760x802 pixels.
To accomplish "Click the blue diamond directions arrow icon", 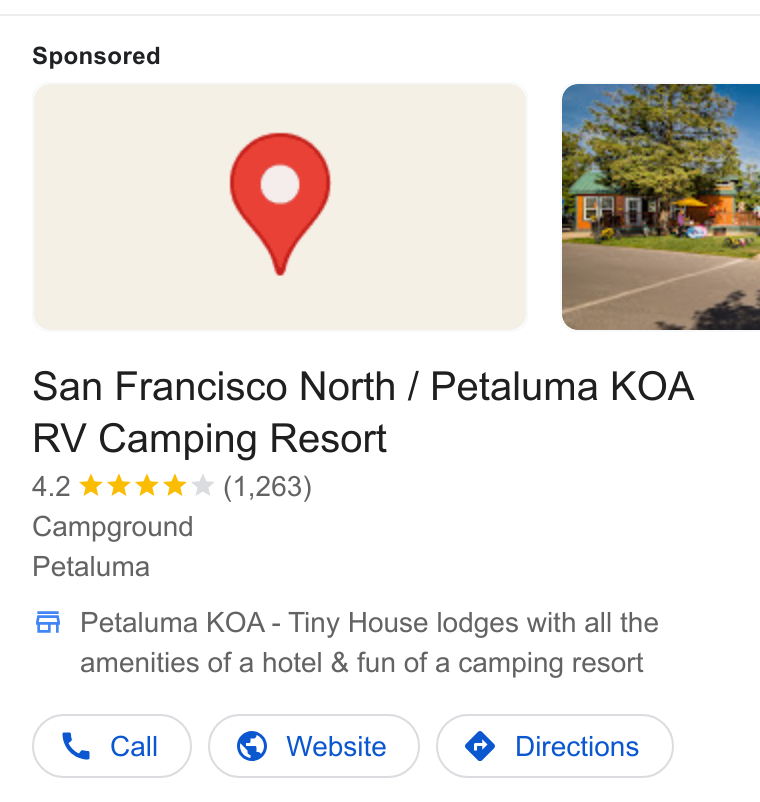I will [480, 746].
